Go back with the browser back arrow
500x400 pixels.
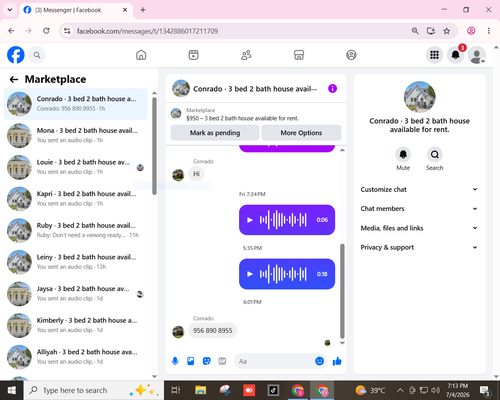11,31
